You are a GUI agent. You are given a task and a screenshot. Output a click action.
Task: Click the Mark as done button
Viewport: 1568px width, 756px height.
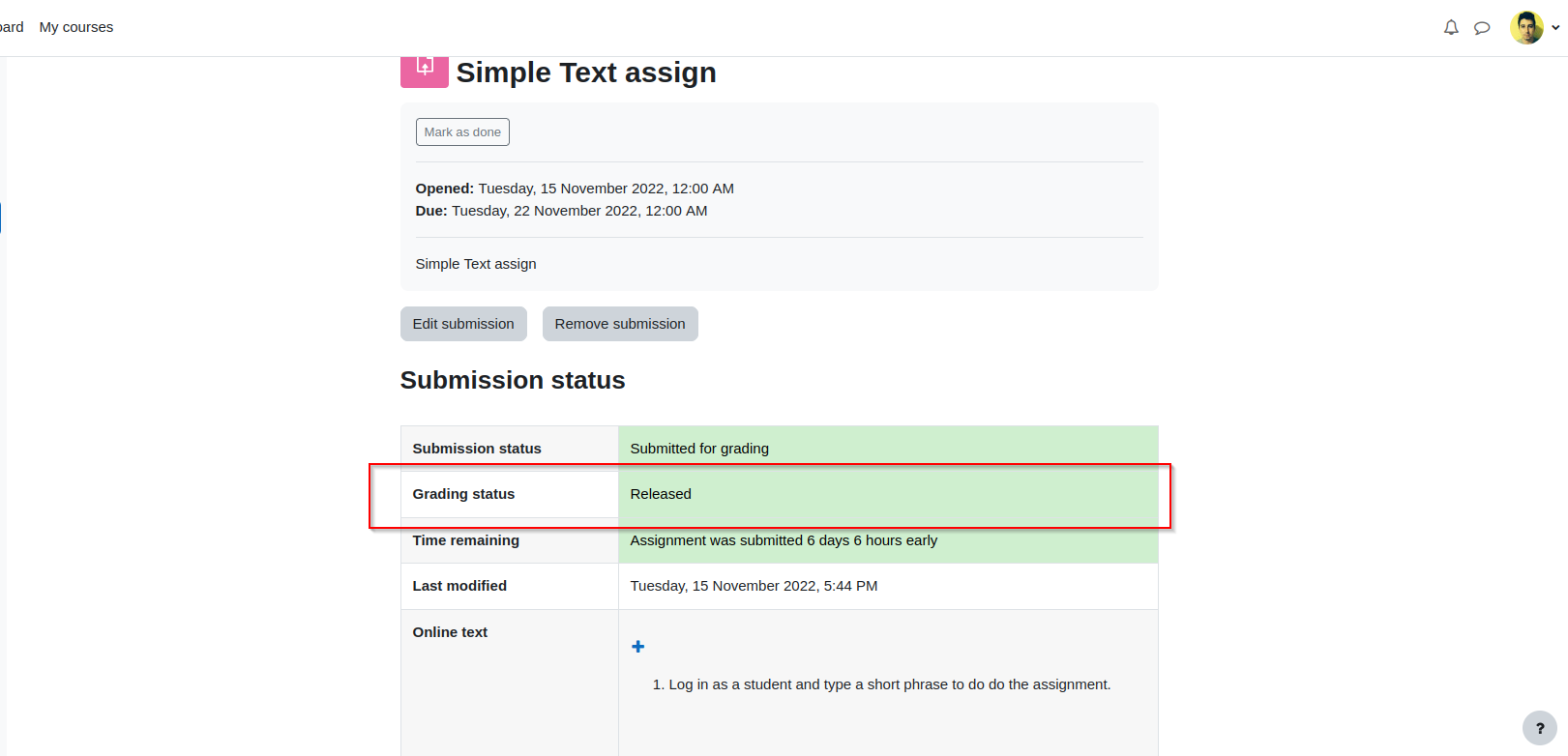462,131
